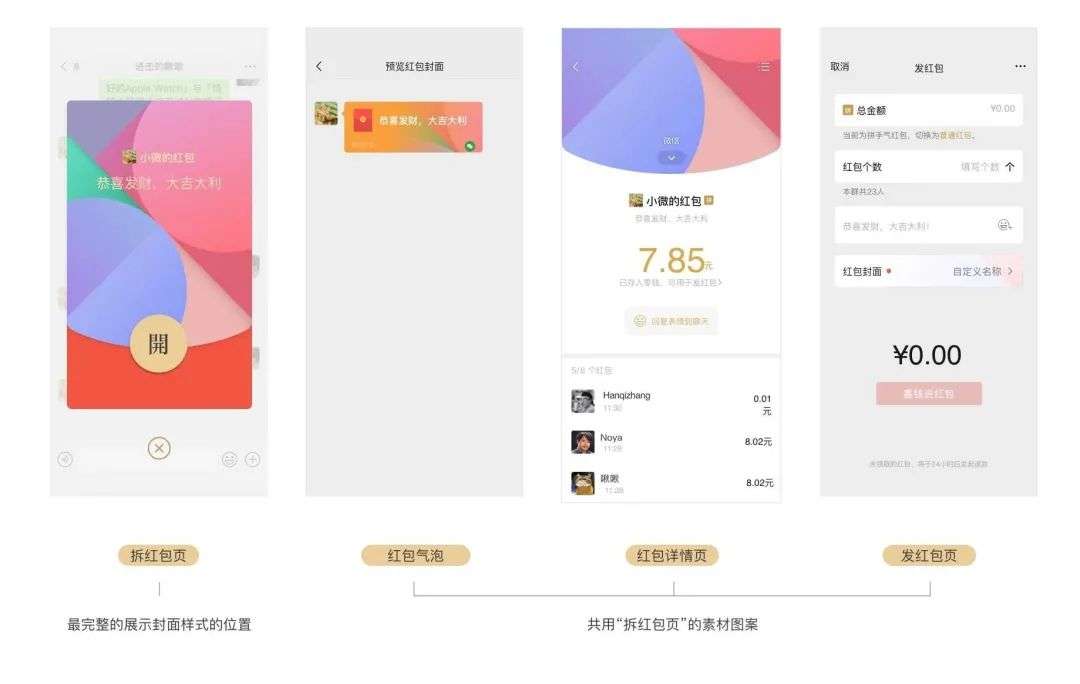Expand 红包封面 自定义名称 row
Viewport: 1080px width, 684px height.
(928, 271)
